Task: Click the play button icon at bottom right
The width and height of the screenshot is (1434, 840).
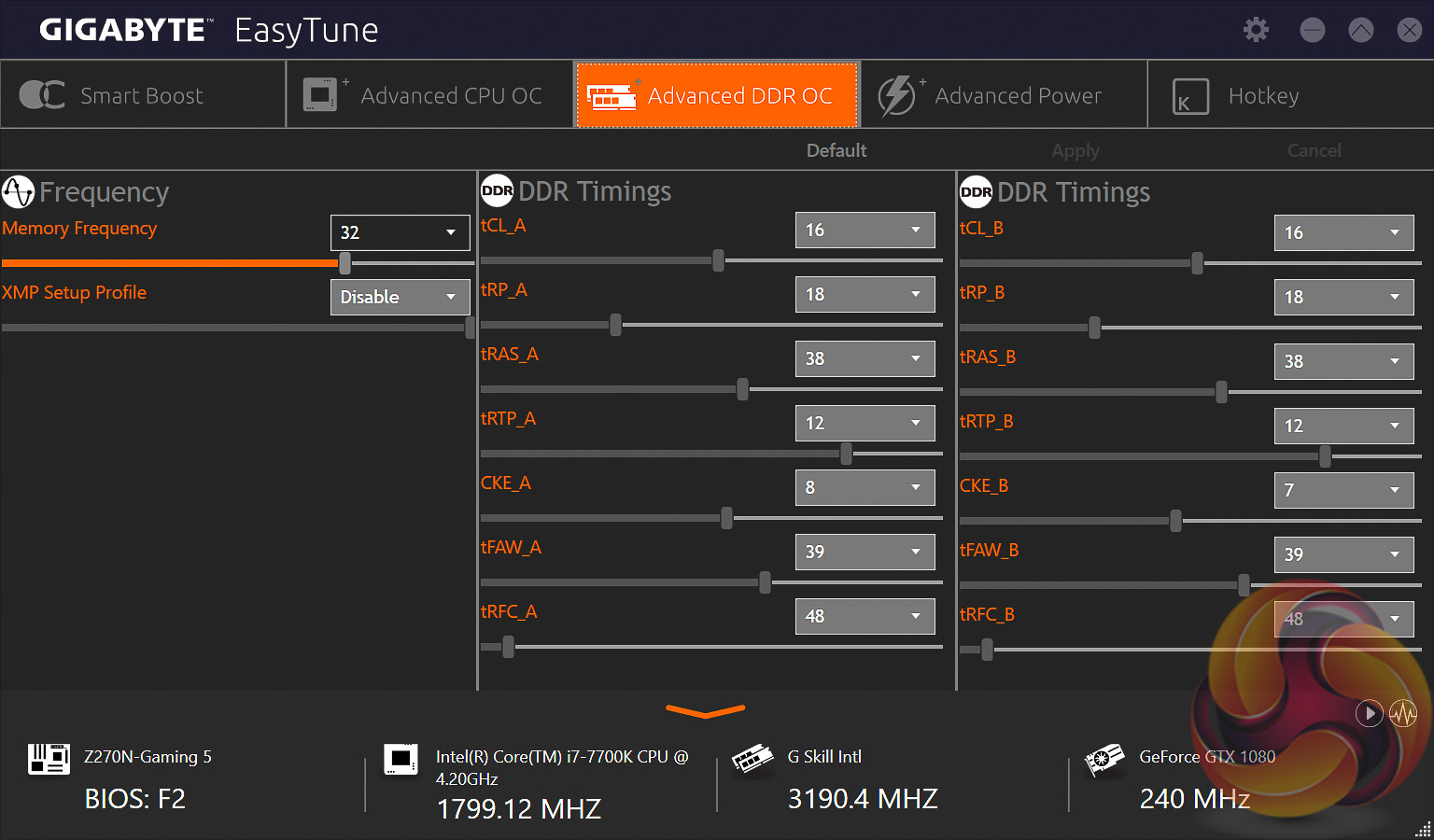Action: (x=1369, y=714)
